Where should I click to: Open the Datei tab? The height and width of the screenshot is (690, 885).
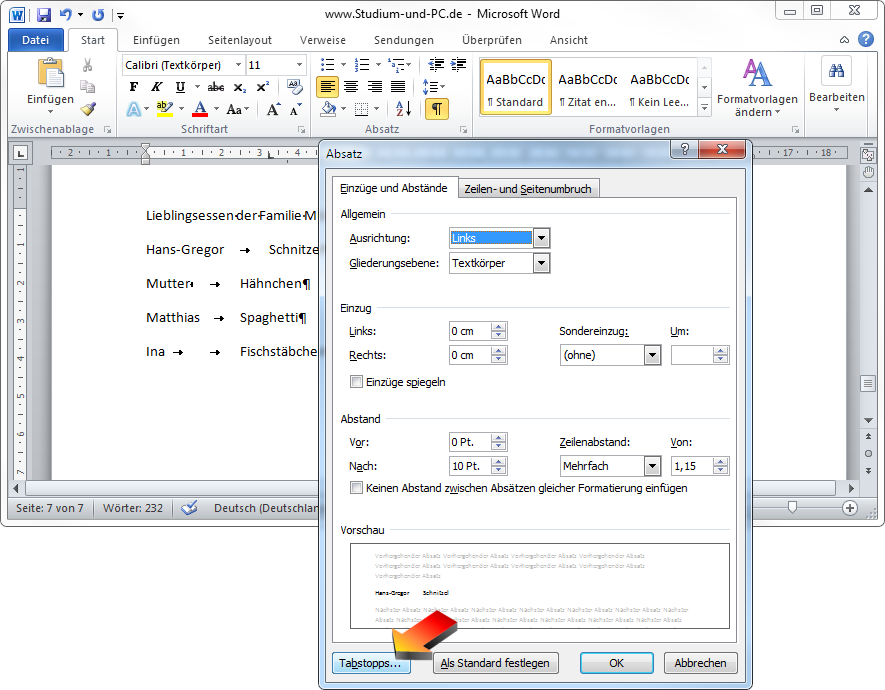point(35,39)
